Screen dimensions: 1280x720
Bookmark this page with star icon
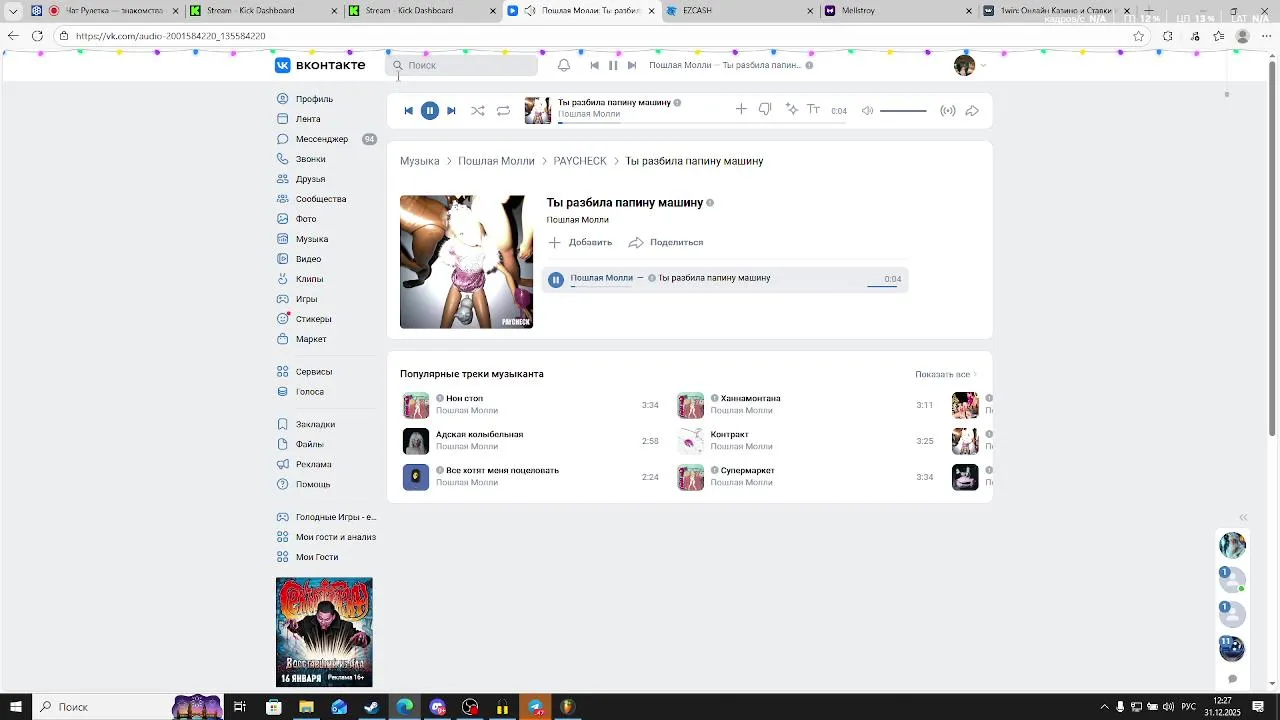click(1138, 36)
